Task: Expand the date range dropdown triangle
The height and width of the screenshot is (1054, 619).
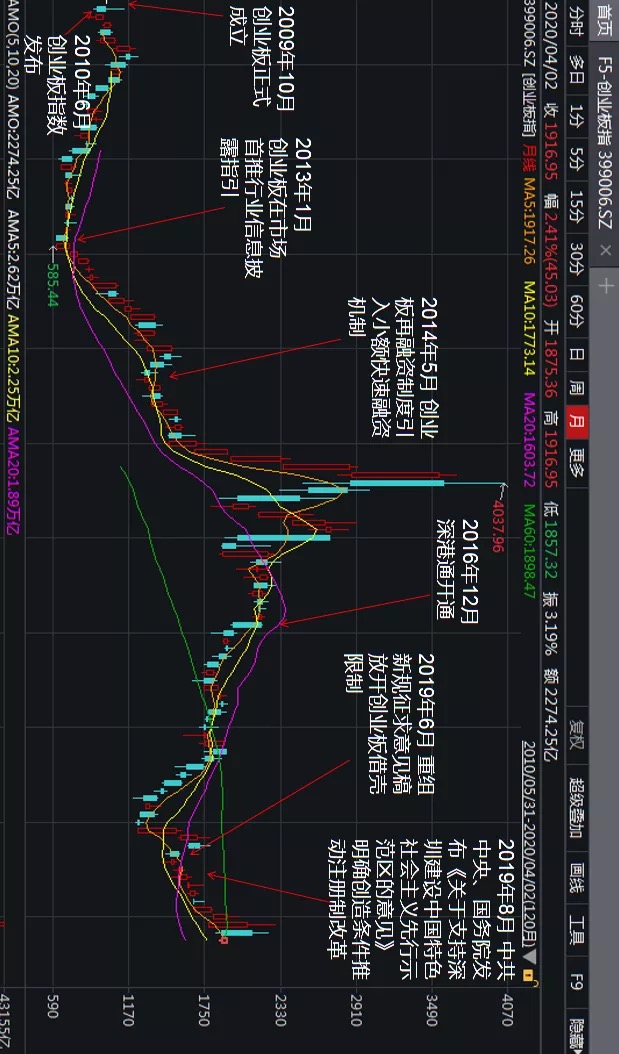Action: click(528, 956)
